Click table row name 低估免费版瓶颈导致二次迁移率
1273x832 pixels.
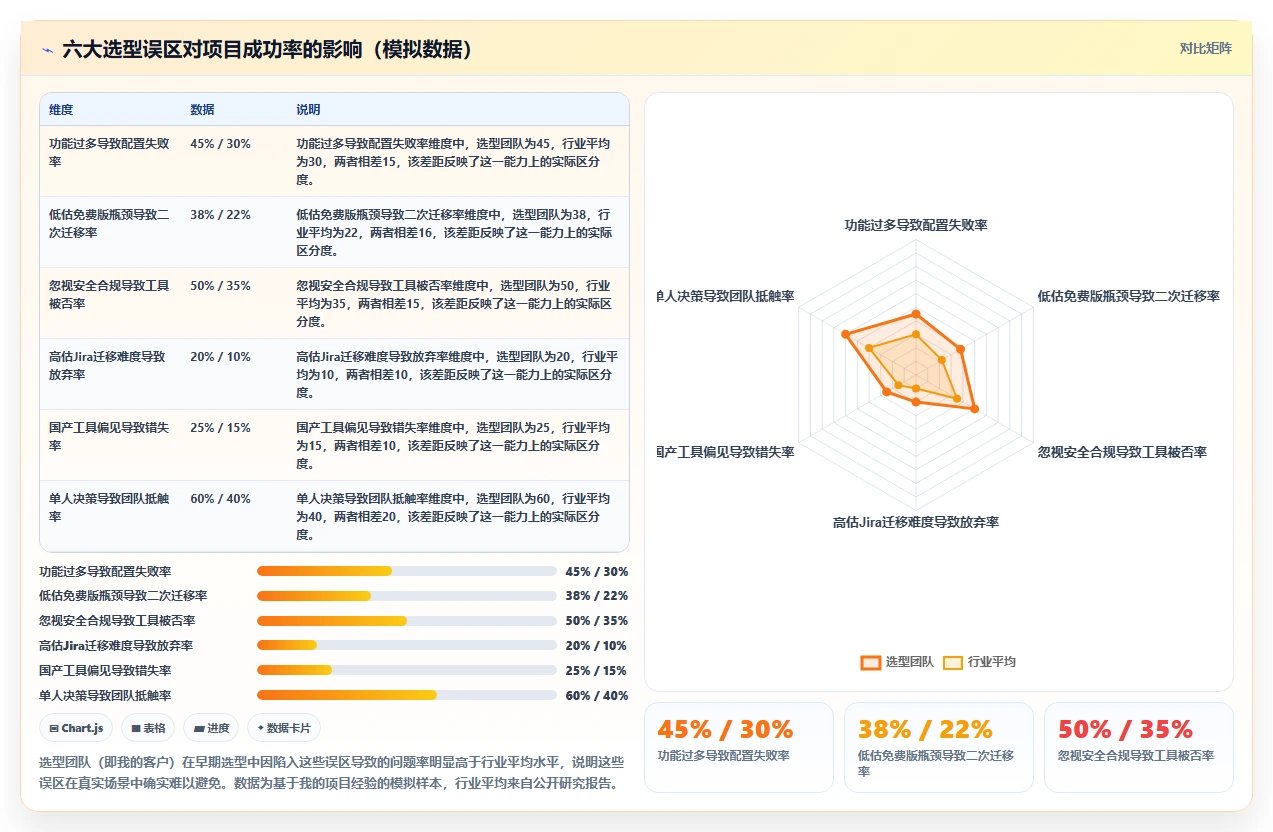click(x=109, y=224)
